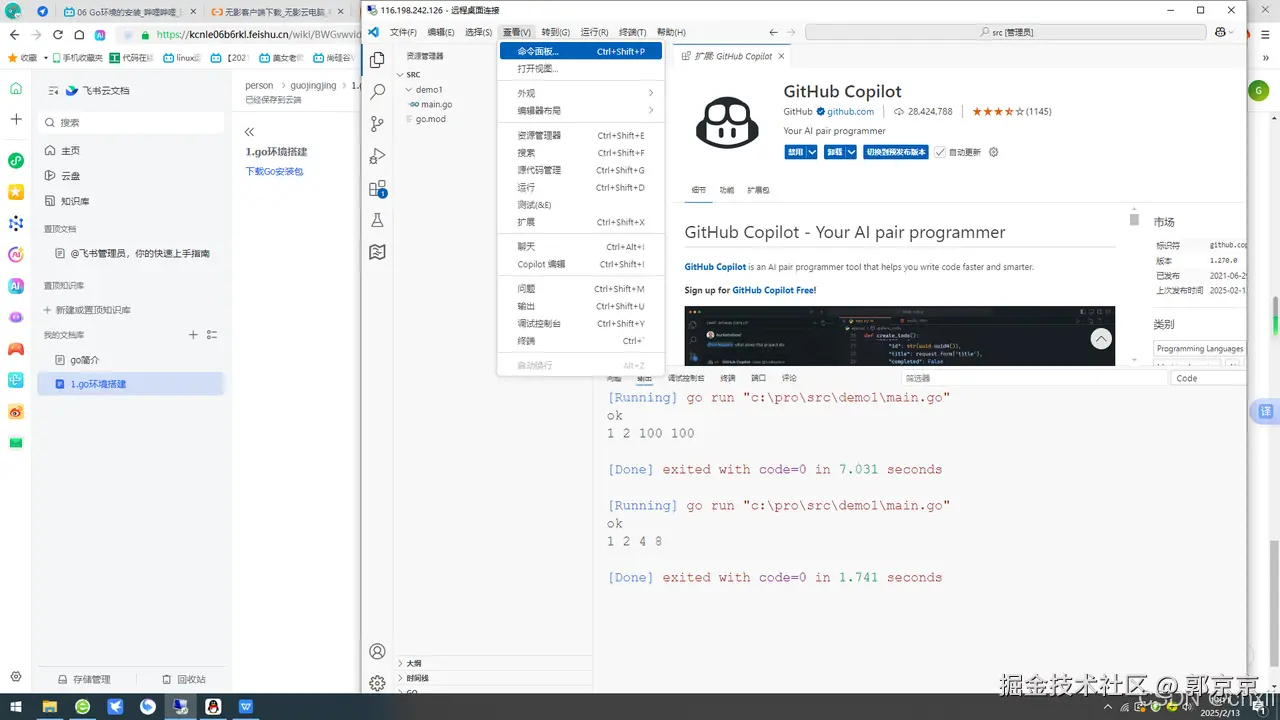Open the 文件(F) menu
This screenshot has height=720, width=1280.
tap(403, 32)
